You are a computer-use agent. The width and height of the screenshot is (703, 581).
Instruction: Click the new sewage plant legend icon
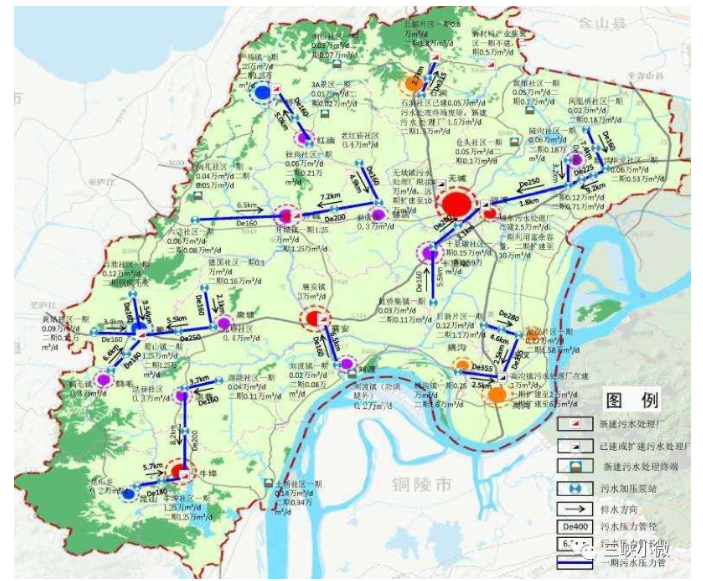point(573,423)
